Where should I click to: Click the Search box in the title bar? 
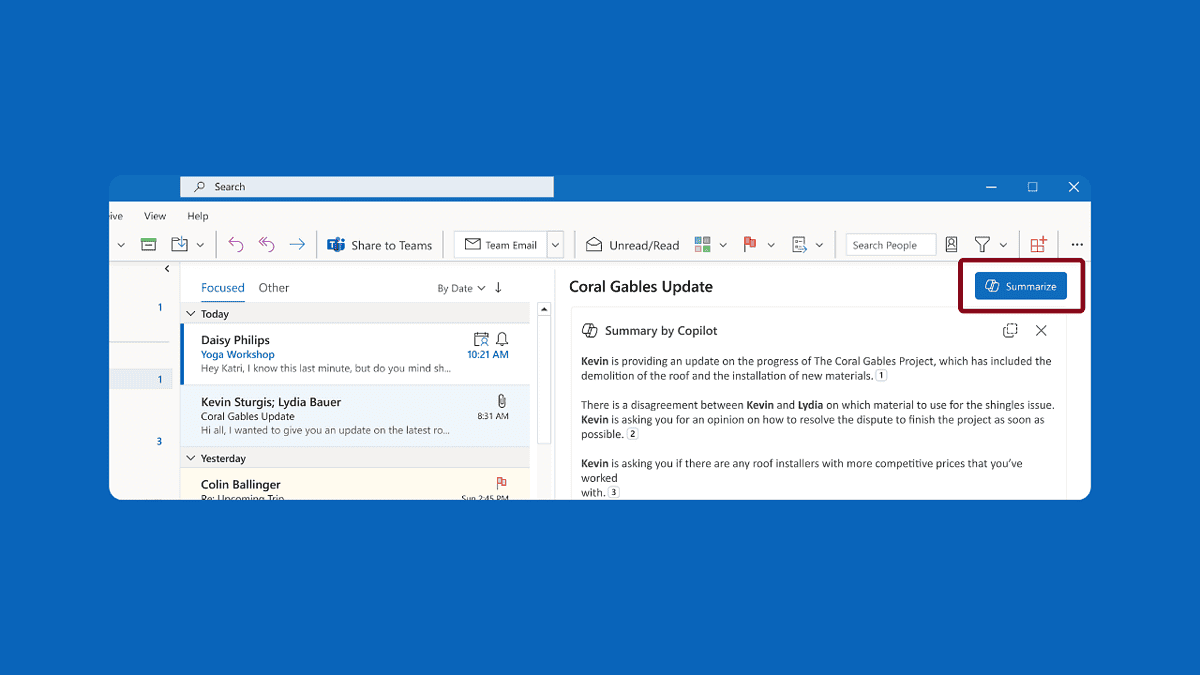tap(367, 187)
